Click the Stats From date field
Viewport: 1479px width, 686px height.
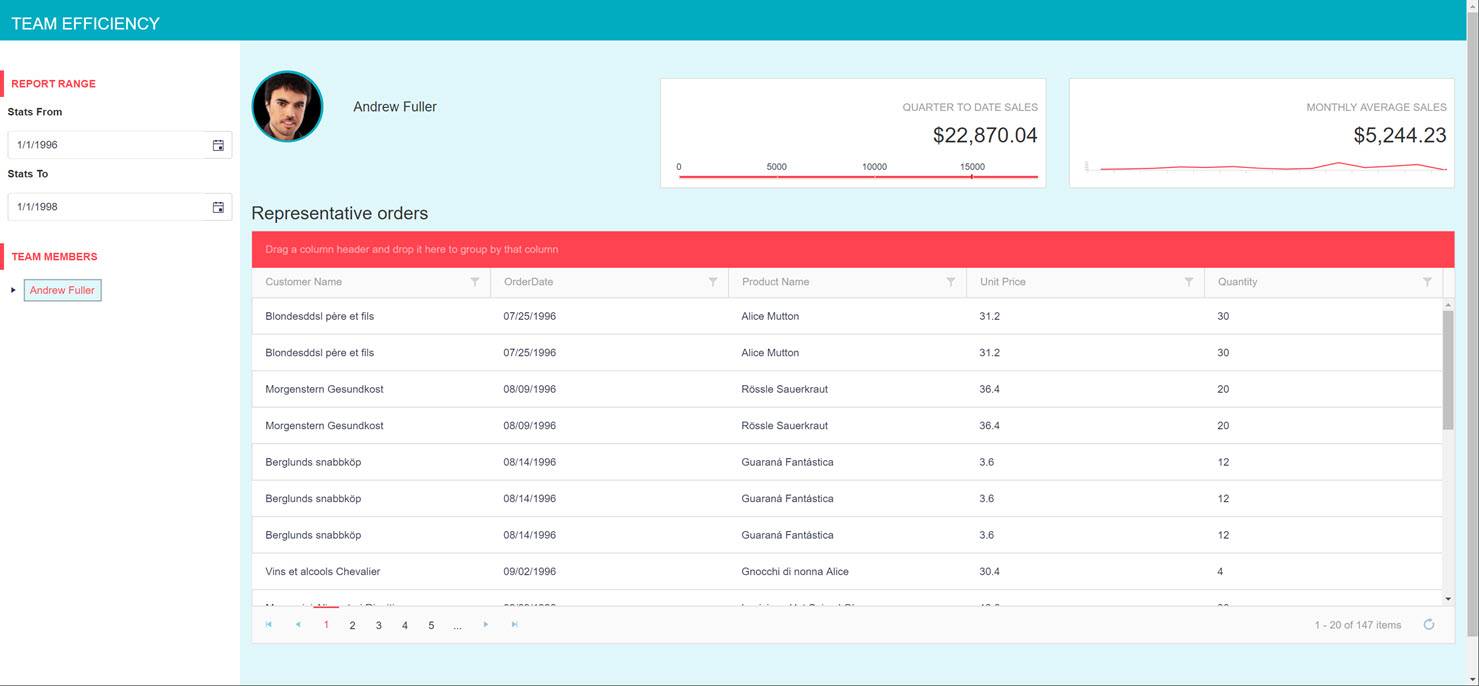[x=107, y=145]
